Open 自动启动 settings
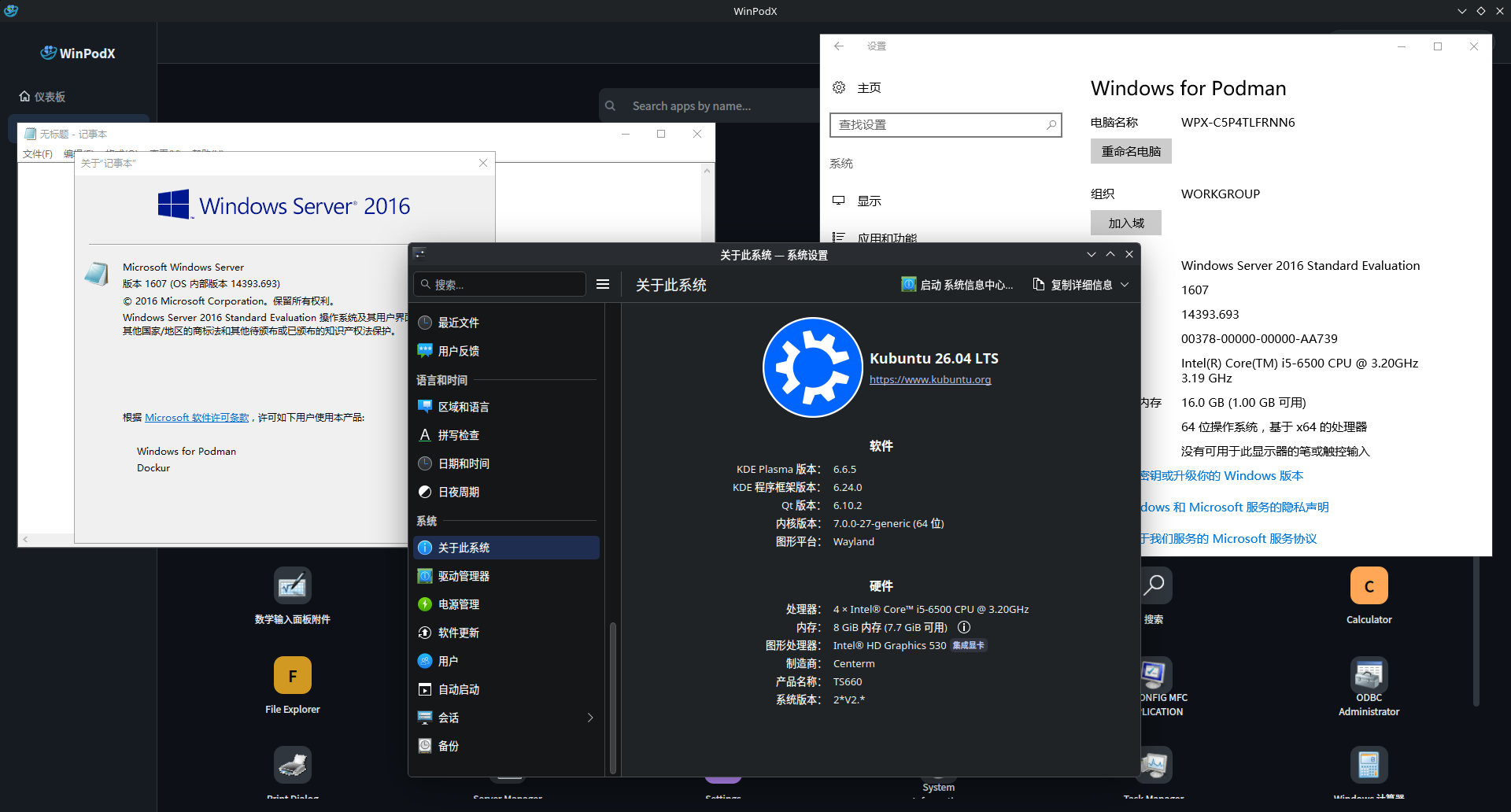Image resolution: width=1511 pixels, height=812 pixels. (506, 689)
